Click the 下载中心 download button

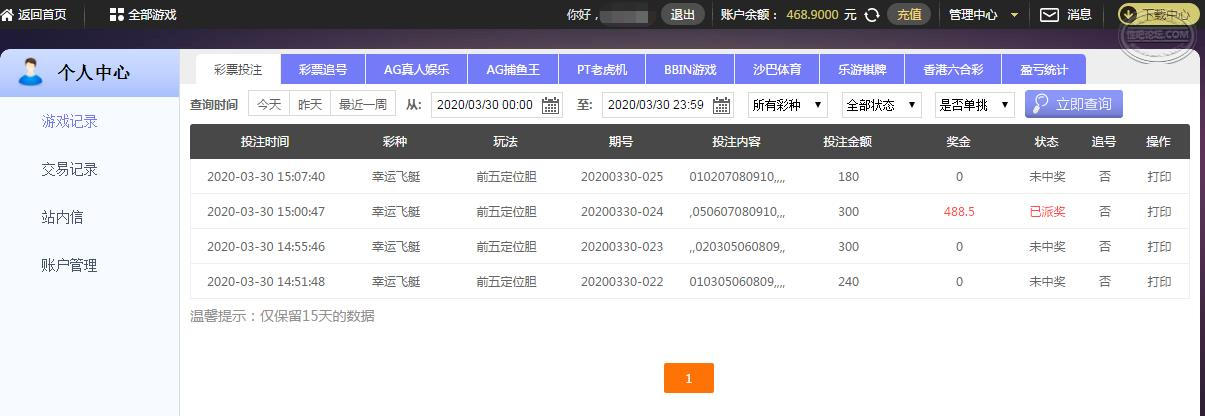(1158, 15)
